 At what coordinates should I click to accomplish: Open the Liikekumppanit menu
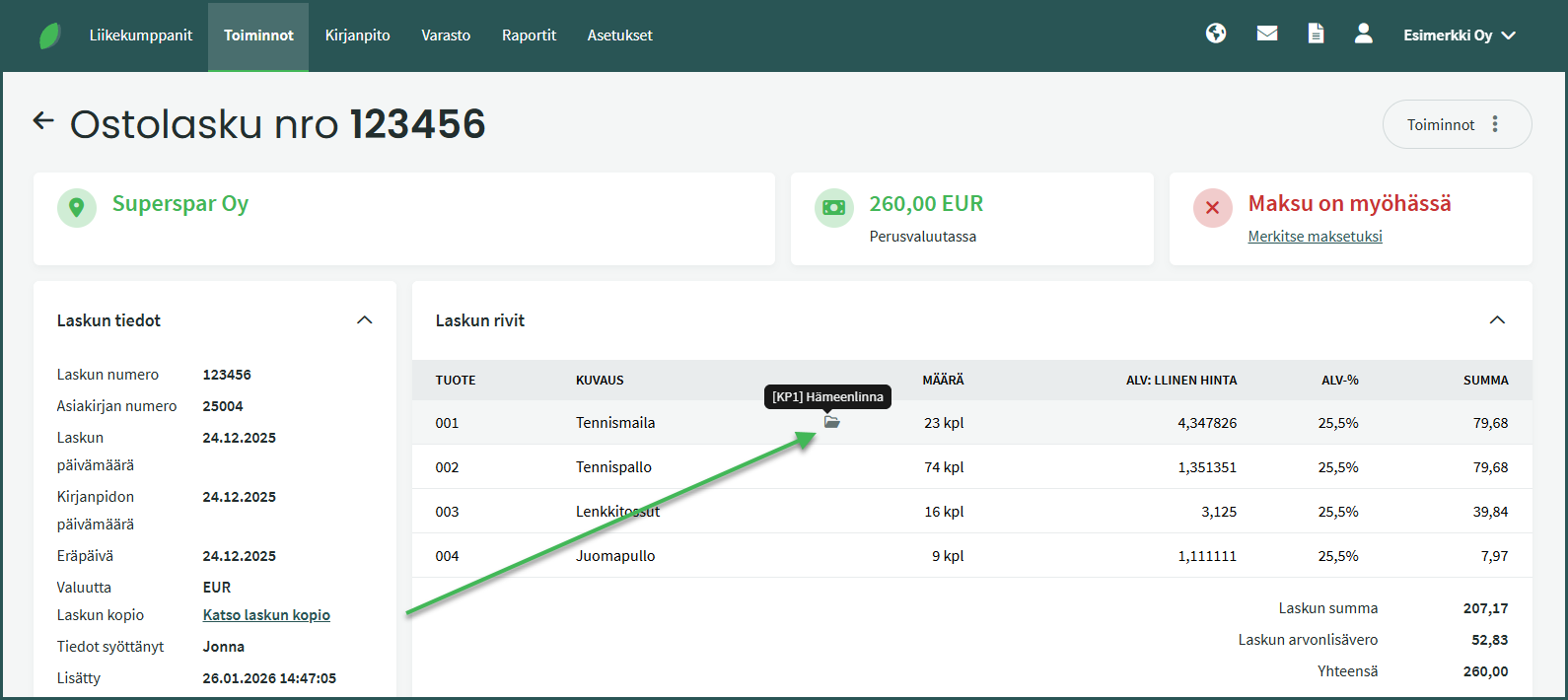141,35
